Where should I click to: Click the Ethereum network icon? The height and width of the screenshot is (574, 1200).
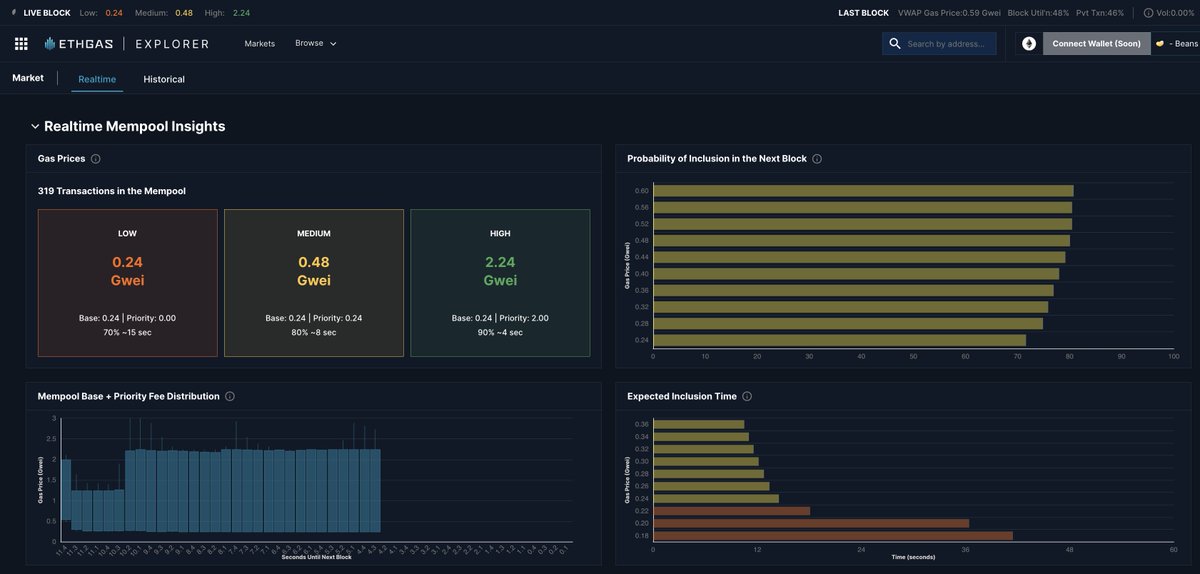click(1029, 44)
